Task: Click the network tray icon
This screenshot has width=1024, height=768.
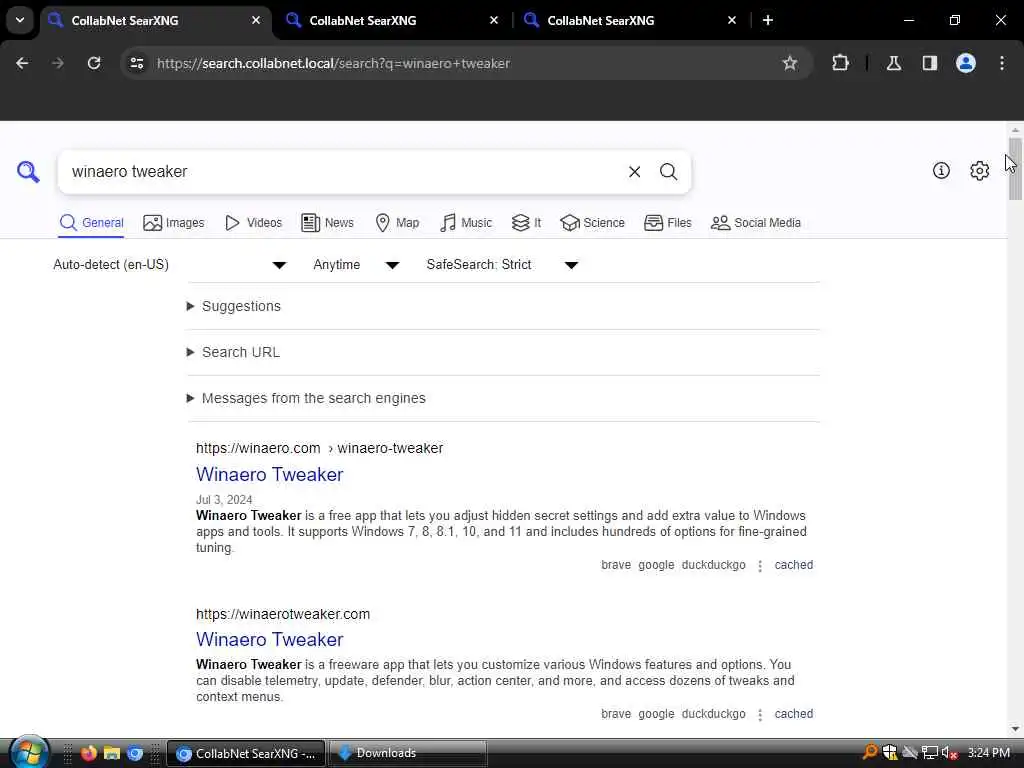Action: (x=929, y=753)
